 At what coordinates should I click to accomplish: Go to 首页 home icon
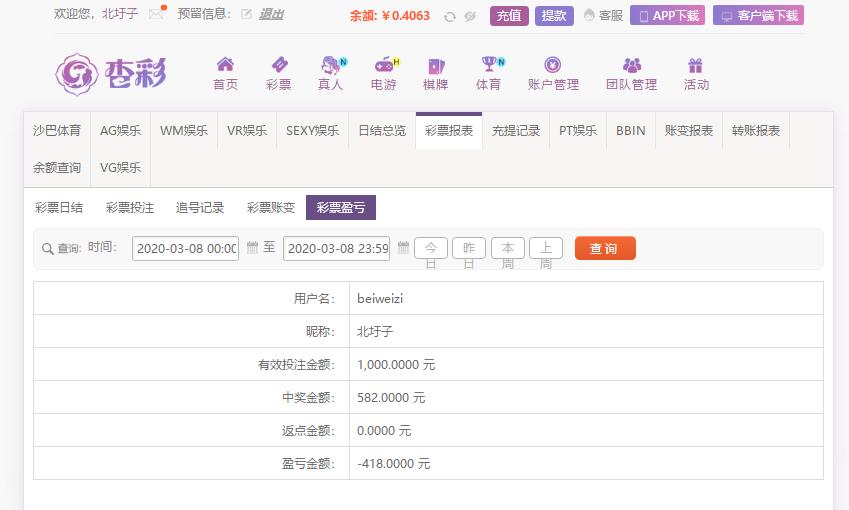point(225,64)
